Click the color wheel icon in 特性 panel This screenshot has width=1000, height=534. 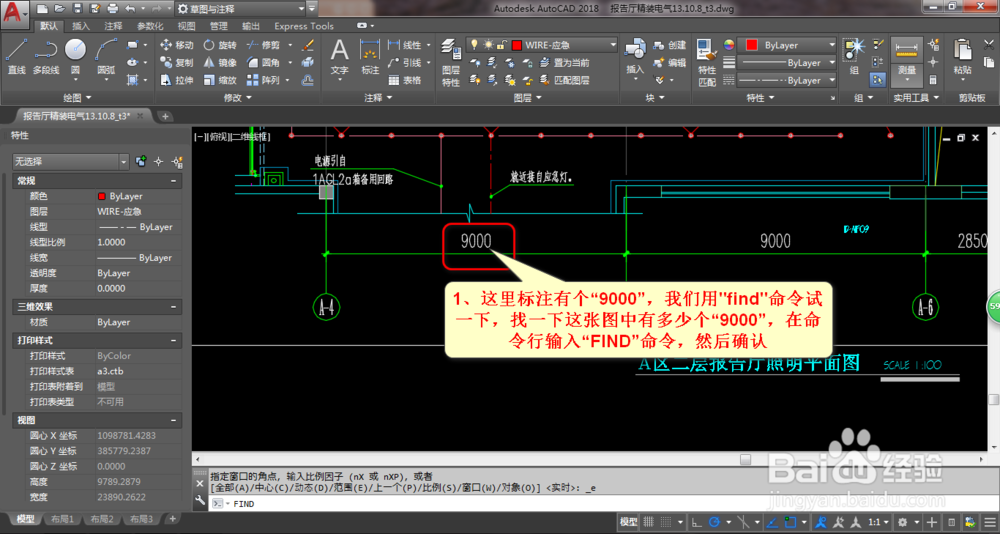point(729,45)
